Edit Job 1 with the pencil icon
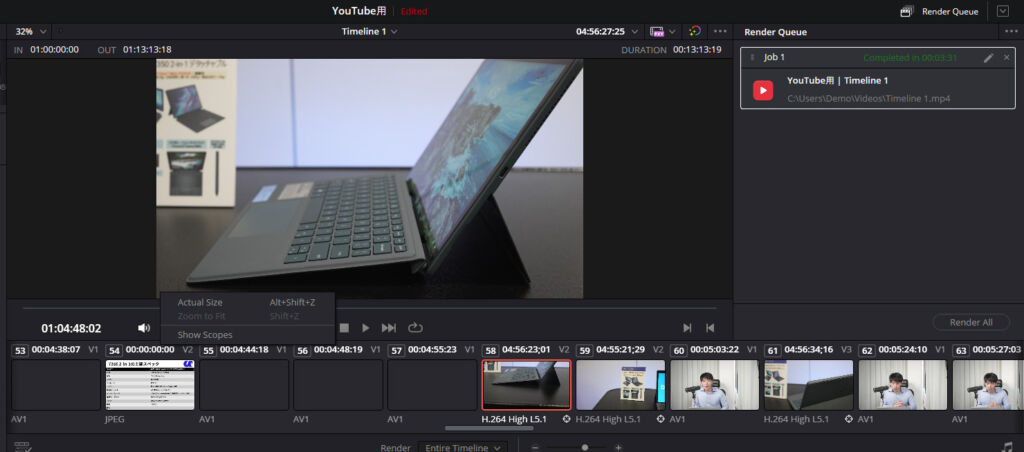The height and width of the screenshot is (452, 1024). [x=988, y=58]
